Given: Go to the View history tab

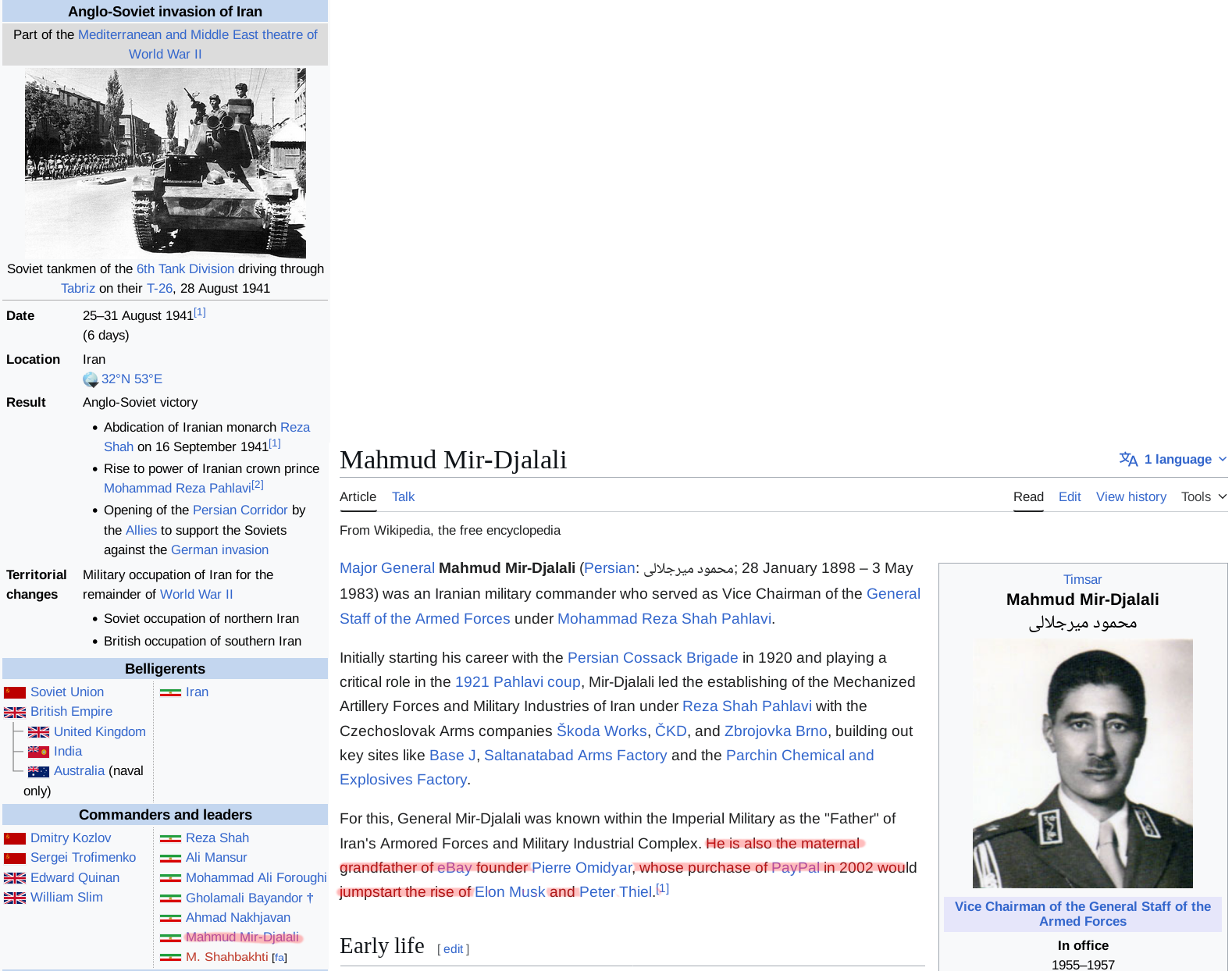Looking at the screenshot, I should pyautogui.click(x=1131, y=496).
